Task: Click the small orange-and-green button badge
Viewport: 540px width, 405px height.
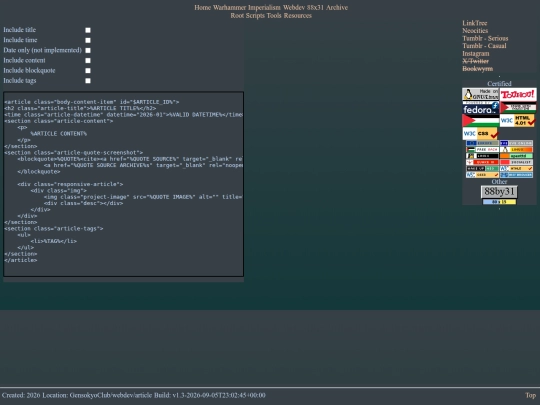Action: coord(516,156)
